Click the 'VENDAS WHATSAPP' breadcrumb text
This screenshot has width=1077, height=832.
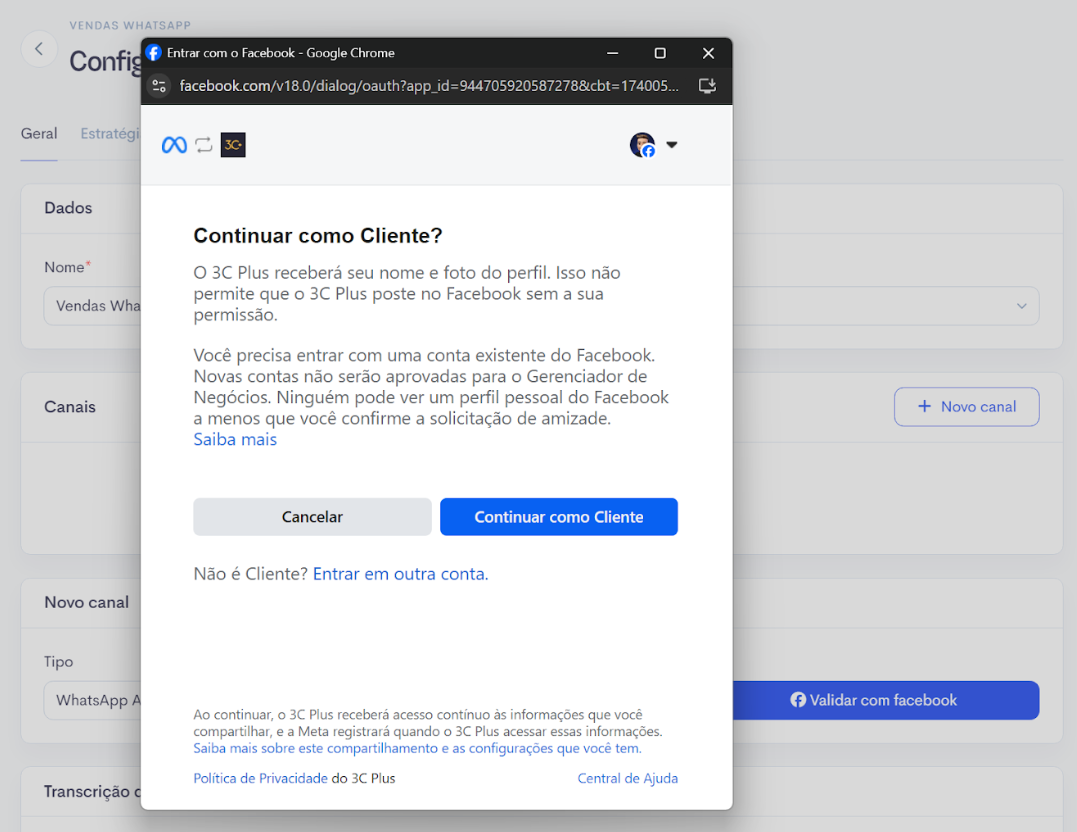[130, 25]
